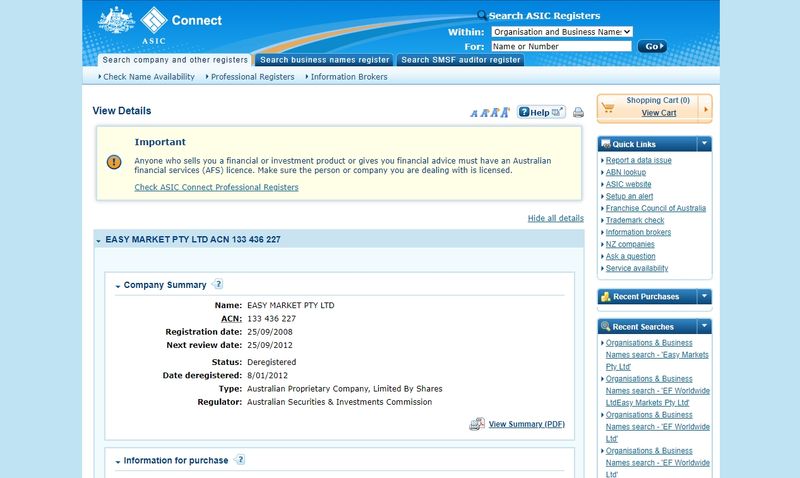Select the smallest font size icon
Image resolution: width=800 pixels, height=478 pixels.
point(473,113)
